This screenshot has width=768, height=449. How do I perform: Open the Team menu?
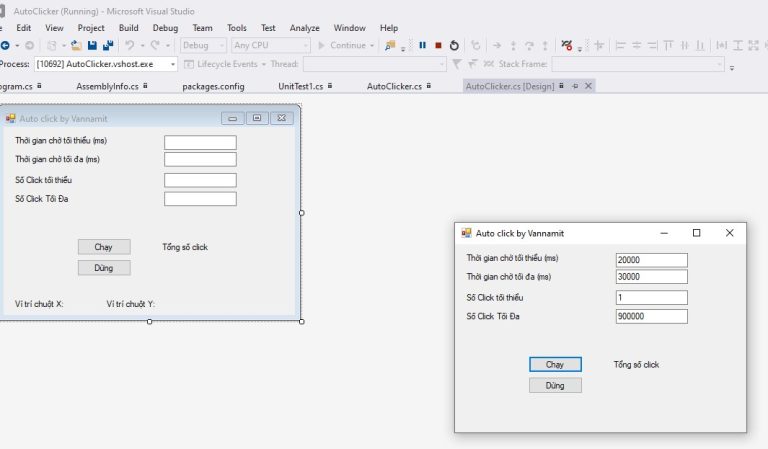point(202,28)
